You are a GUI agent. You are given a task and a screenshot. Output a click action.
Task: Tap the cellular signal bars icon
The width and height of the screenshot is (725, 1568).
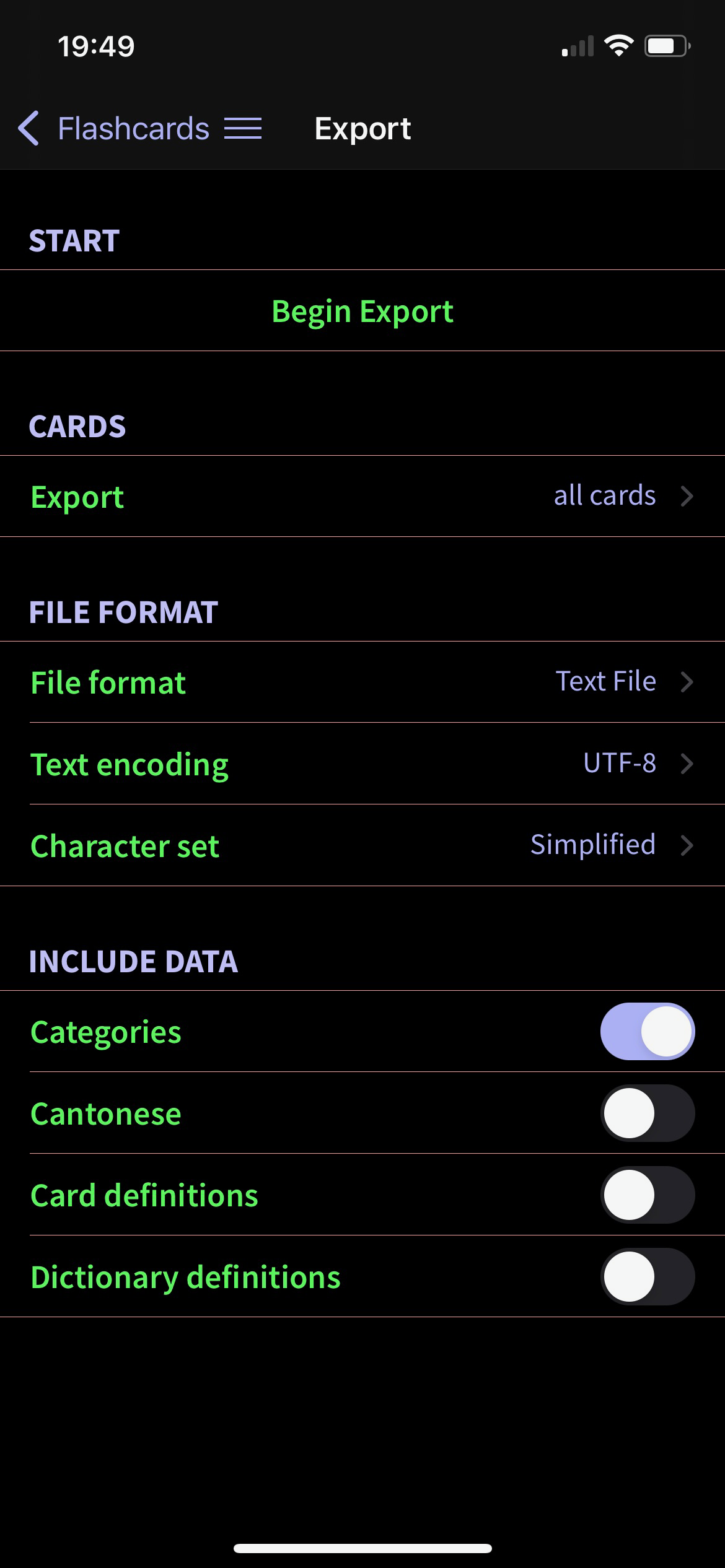click(x=578, y=46)
